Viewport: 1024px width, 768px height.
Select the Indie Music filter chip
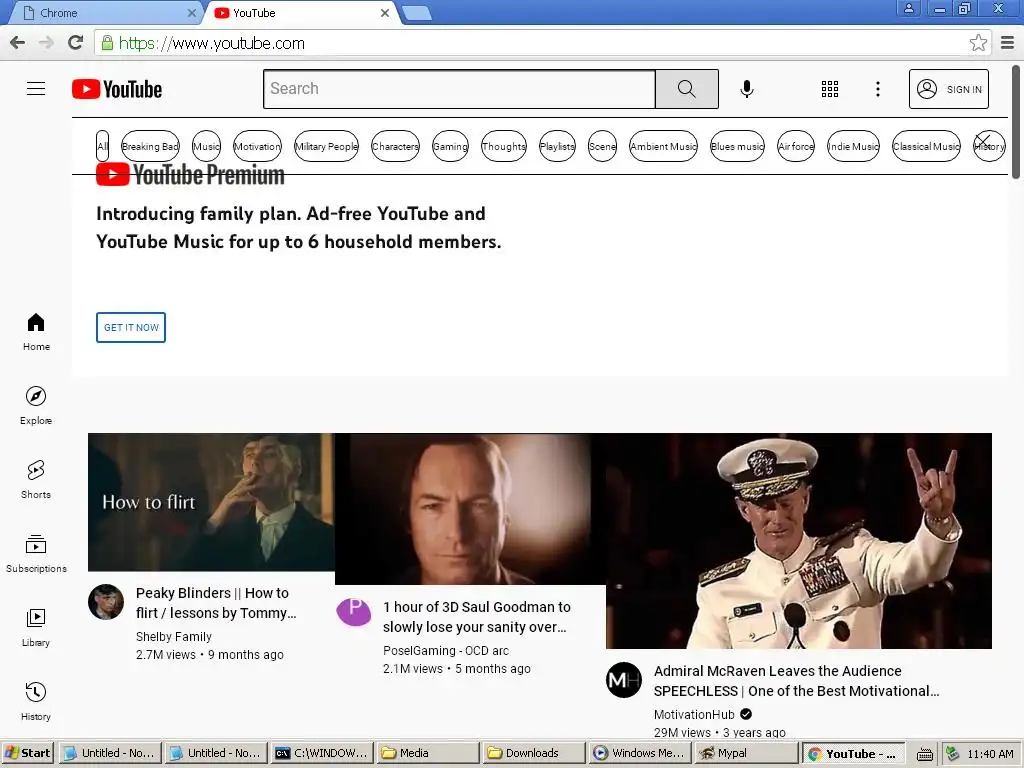853,146
